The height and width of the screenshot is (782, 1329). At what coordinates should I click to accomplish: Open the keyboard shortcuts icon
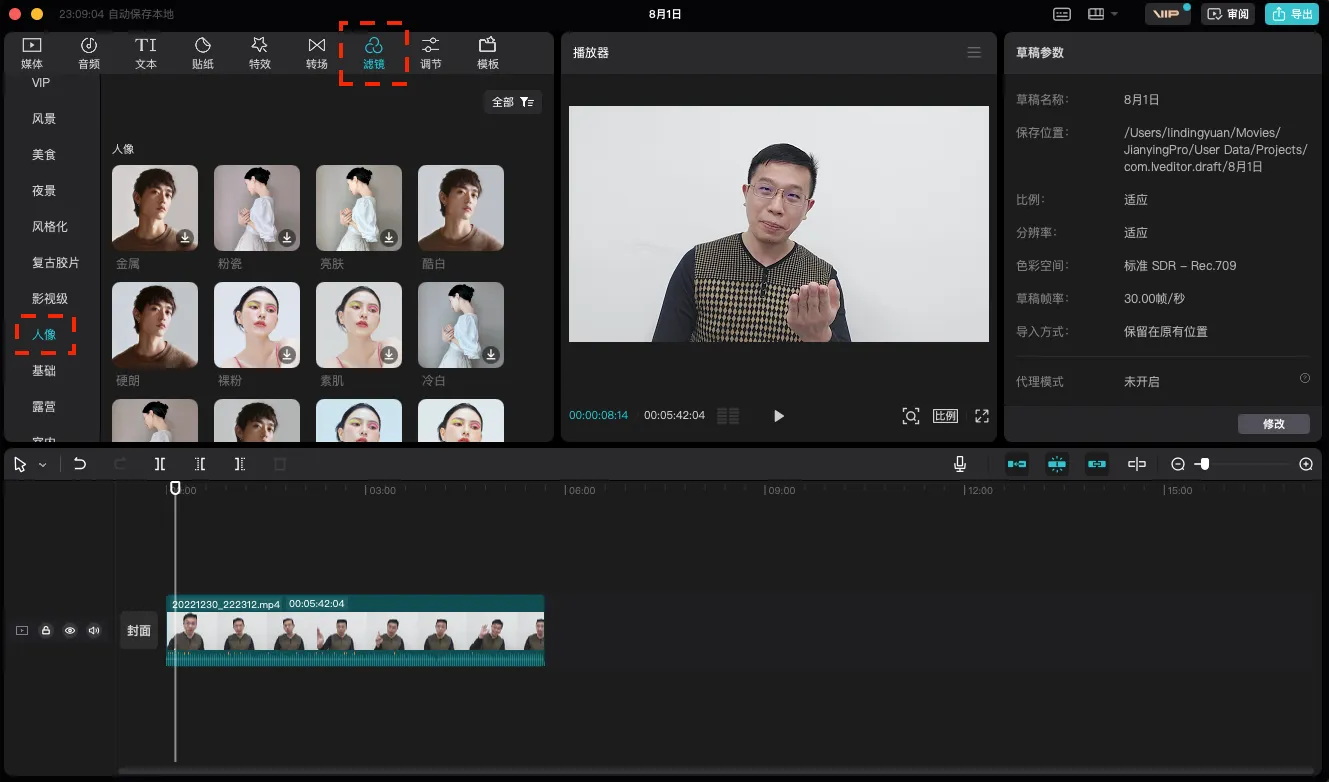(1062, 14)
